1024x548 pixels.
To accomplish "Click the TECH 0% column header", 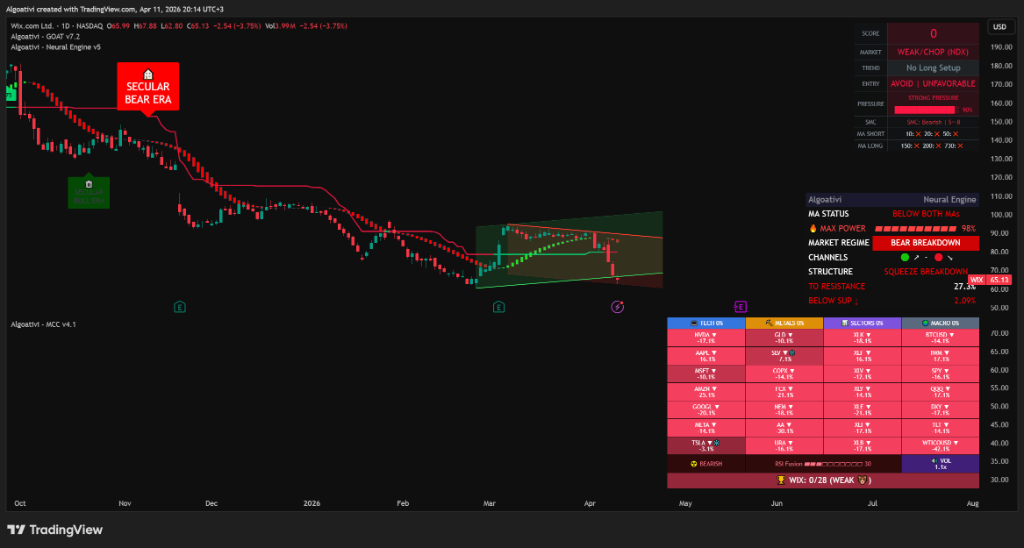I will [706, 323].
